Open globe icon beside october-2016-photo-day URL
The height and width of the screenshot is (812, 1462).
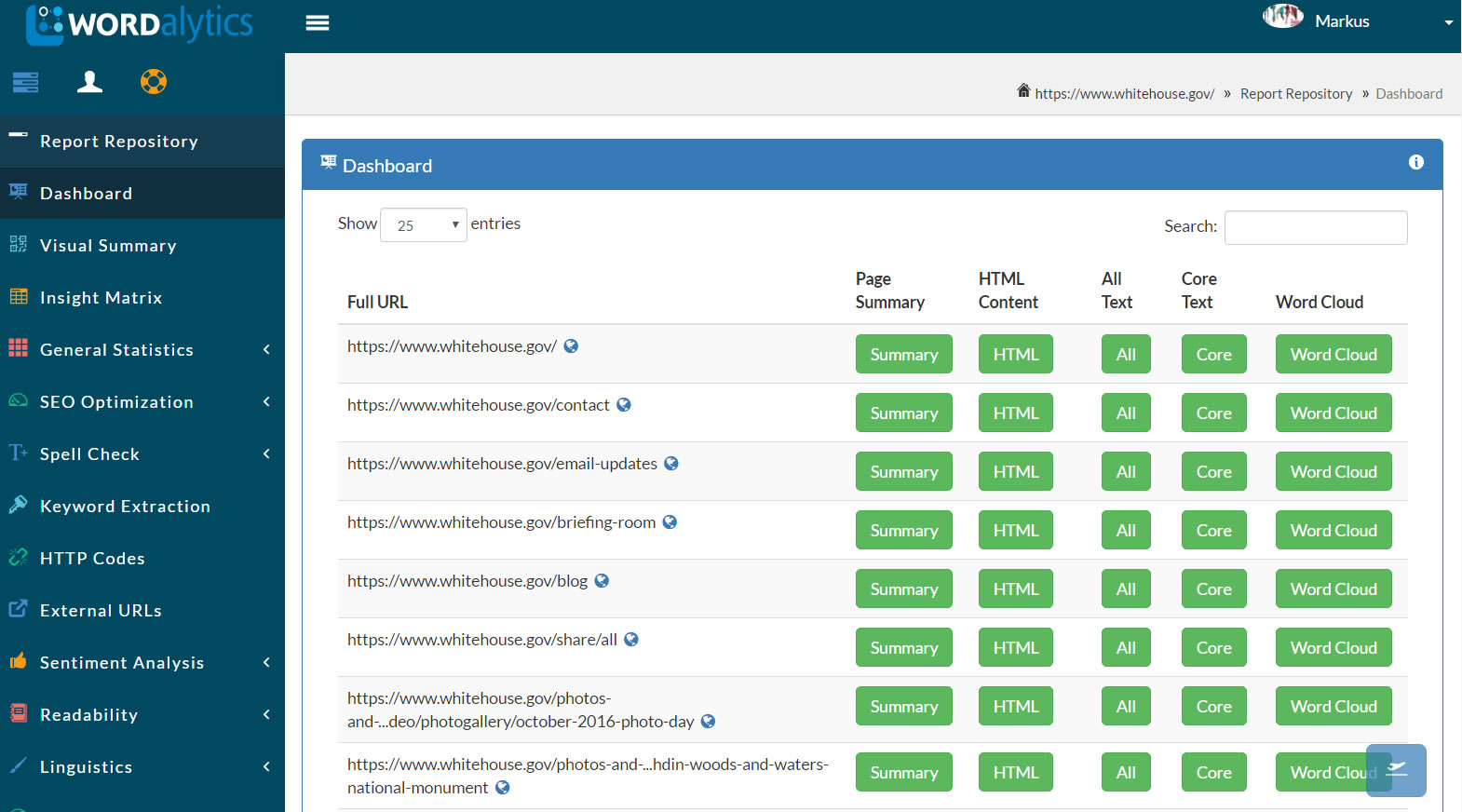pos(708,721)
